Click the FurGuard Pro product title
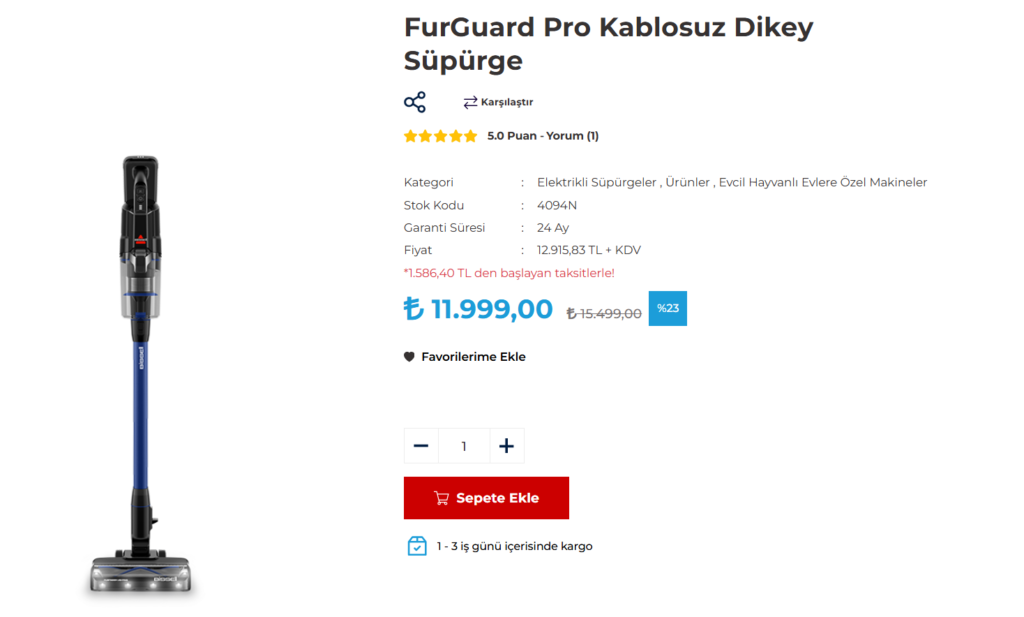This screenshot has height=617, width=1024. click(x=608, y=43)
